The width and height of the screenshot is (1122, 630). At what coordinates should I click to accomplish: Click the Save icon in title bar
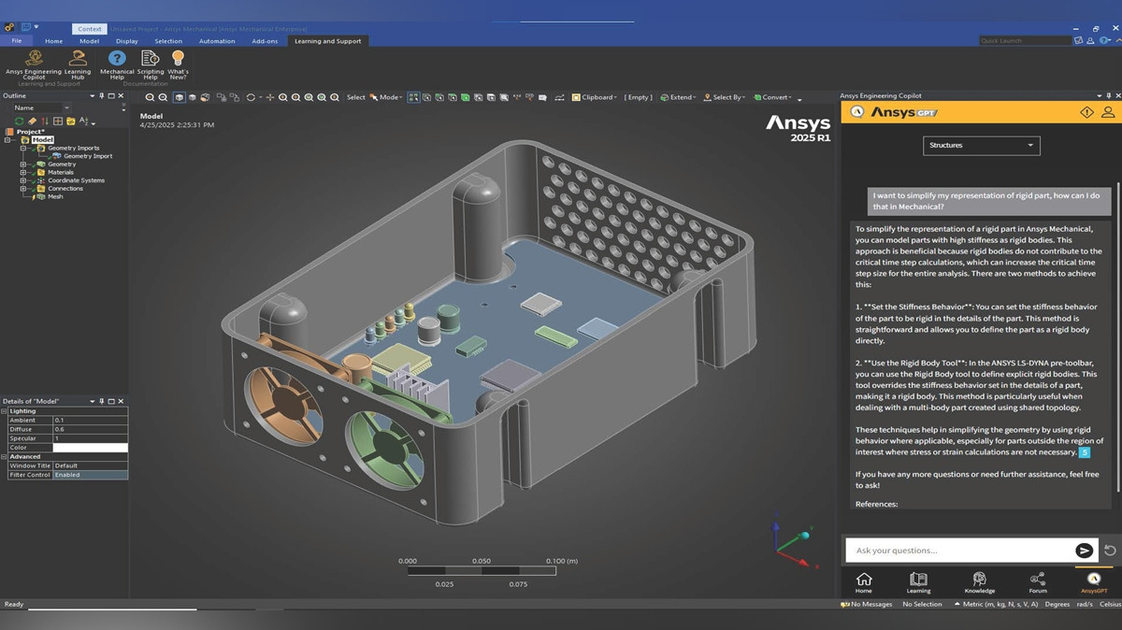26,27
